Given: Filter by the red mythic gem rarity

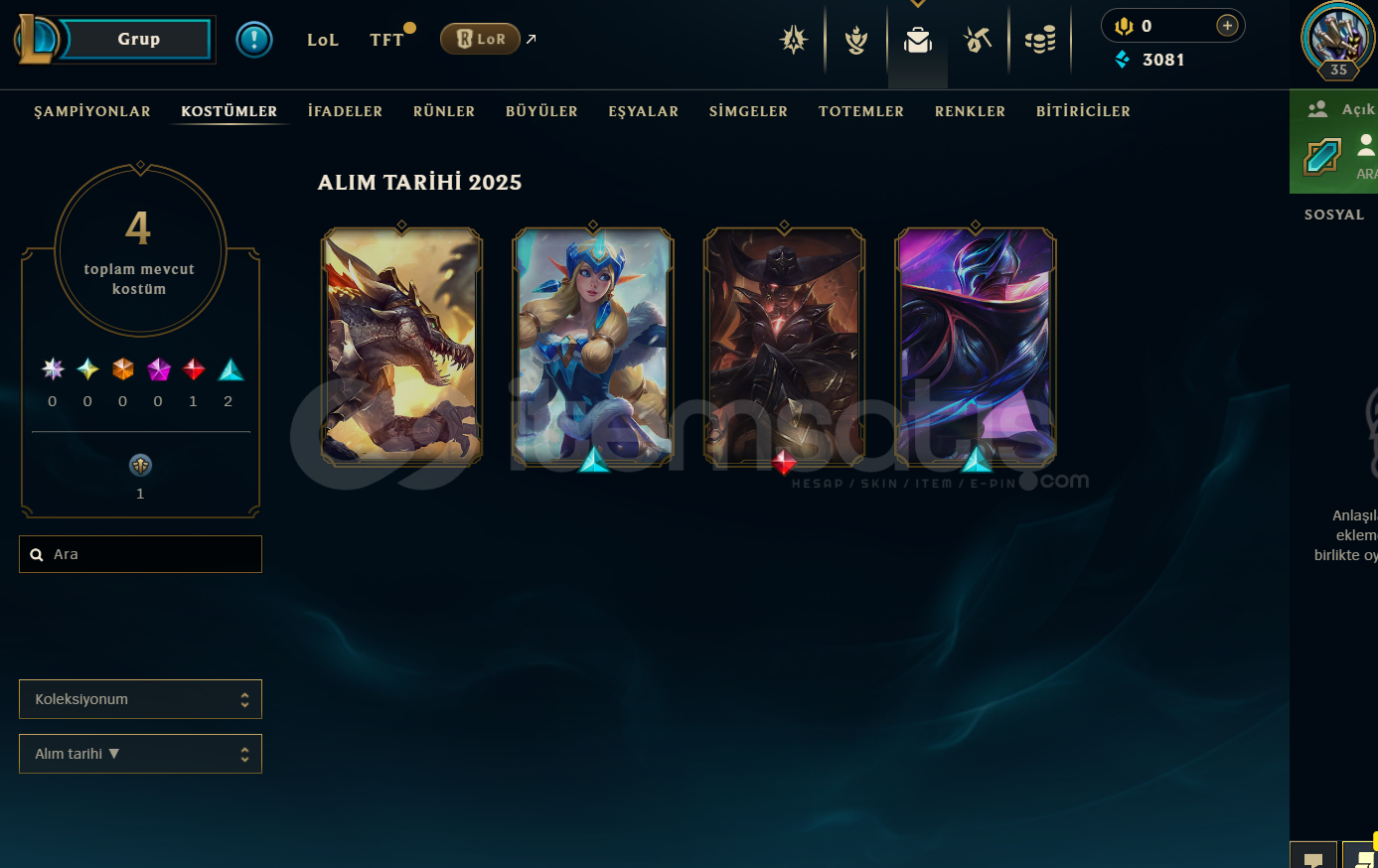Looking at the screenshot, I should click(194, 369).
